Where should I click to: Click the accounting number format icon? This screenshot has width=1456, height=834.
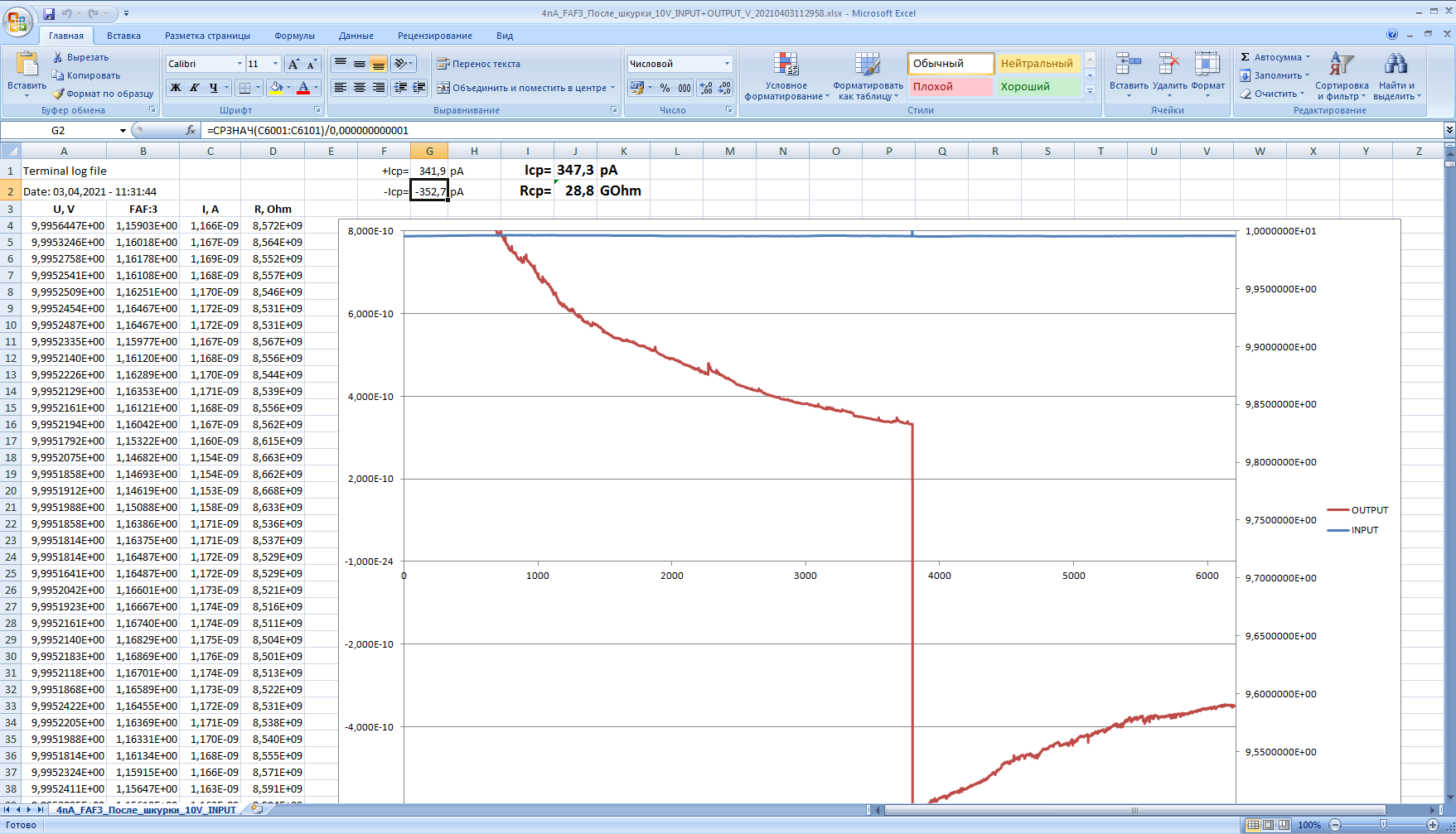coord(636,88)
